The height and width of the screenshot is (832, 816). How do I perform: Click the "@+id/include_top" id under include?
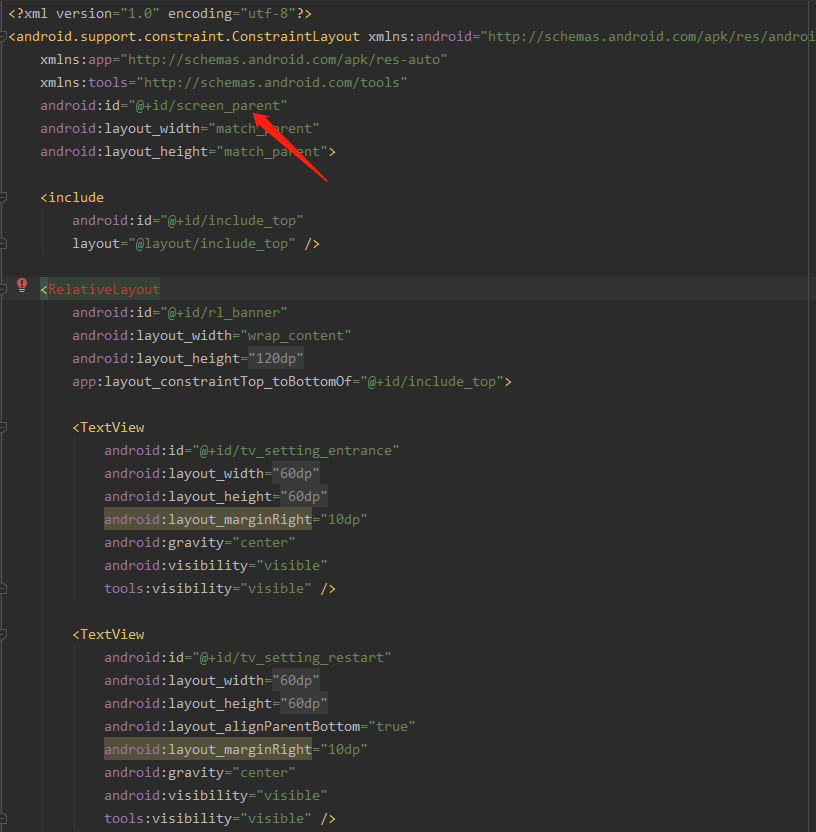tap(232, 220)
